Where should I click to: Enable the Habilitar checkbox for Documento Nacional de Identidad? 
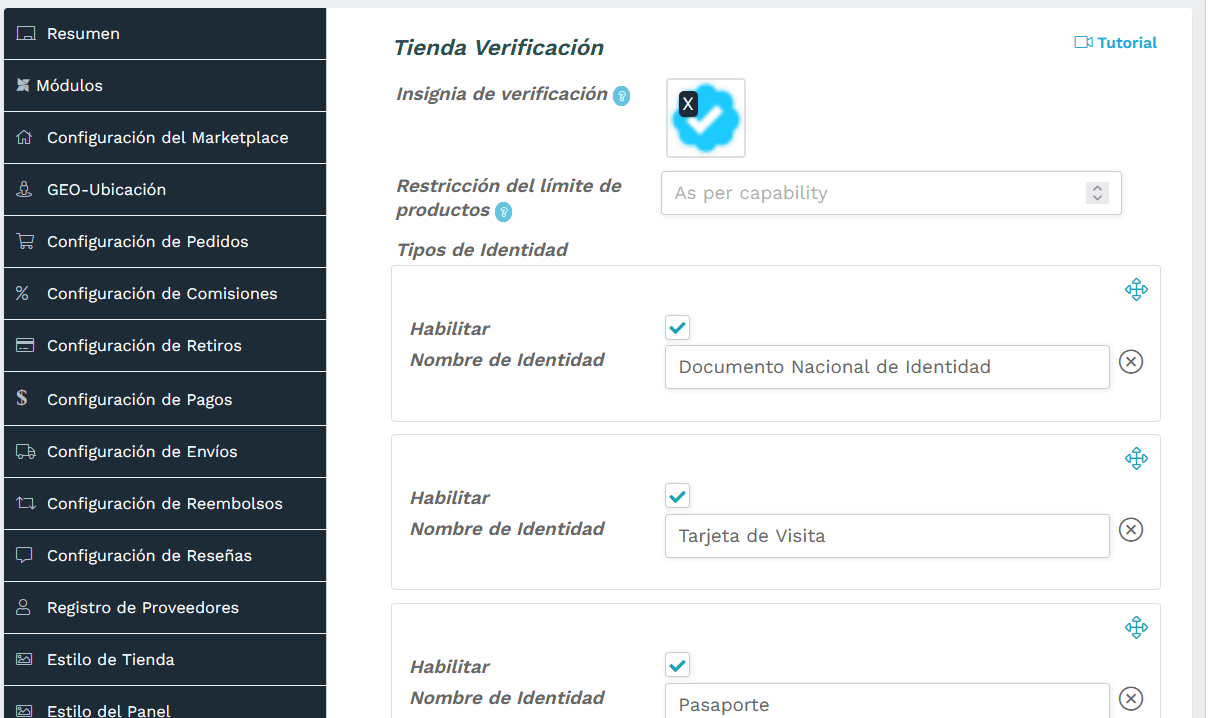(677, 327)
